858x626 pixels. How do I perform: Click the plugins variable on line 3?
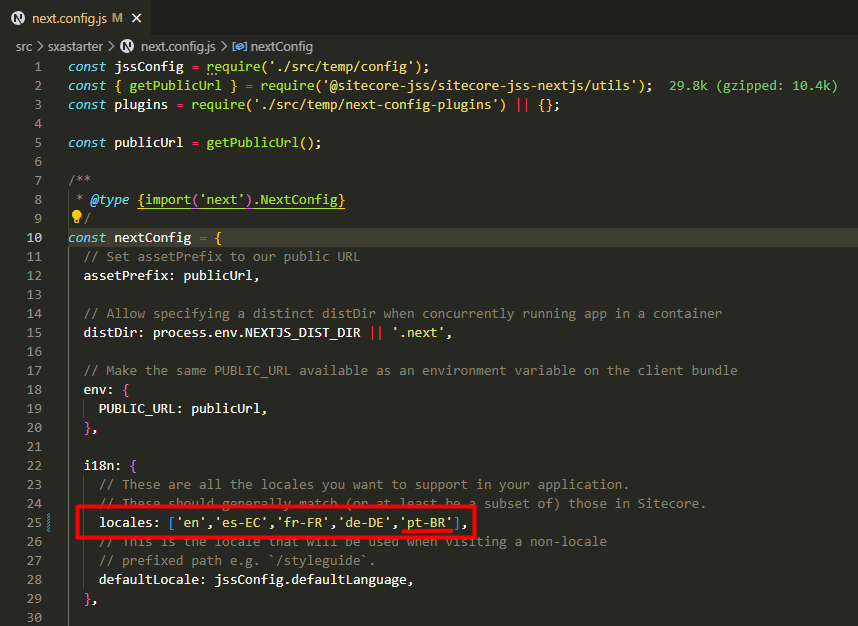[x=141, y=105]
